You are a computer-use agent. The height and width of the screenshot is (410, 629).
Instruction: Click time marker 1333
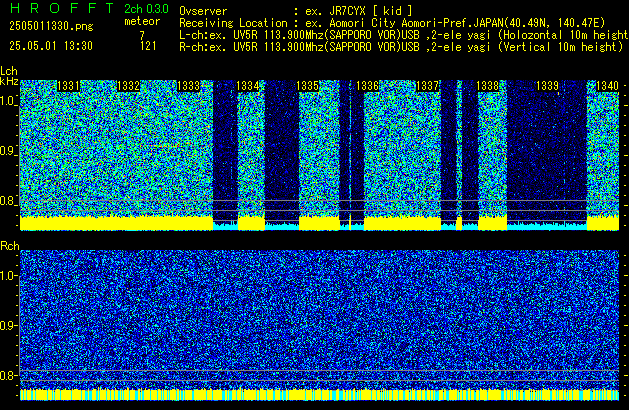click(x=188, y=86)
